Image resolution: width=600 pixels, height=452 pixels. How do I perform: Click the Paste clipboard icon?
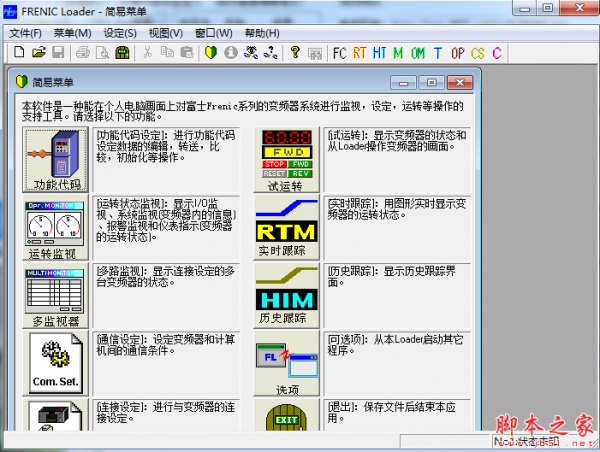[x=187, y=52]
